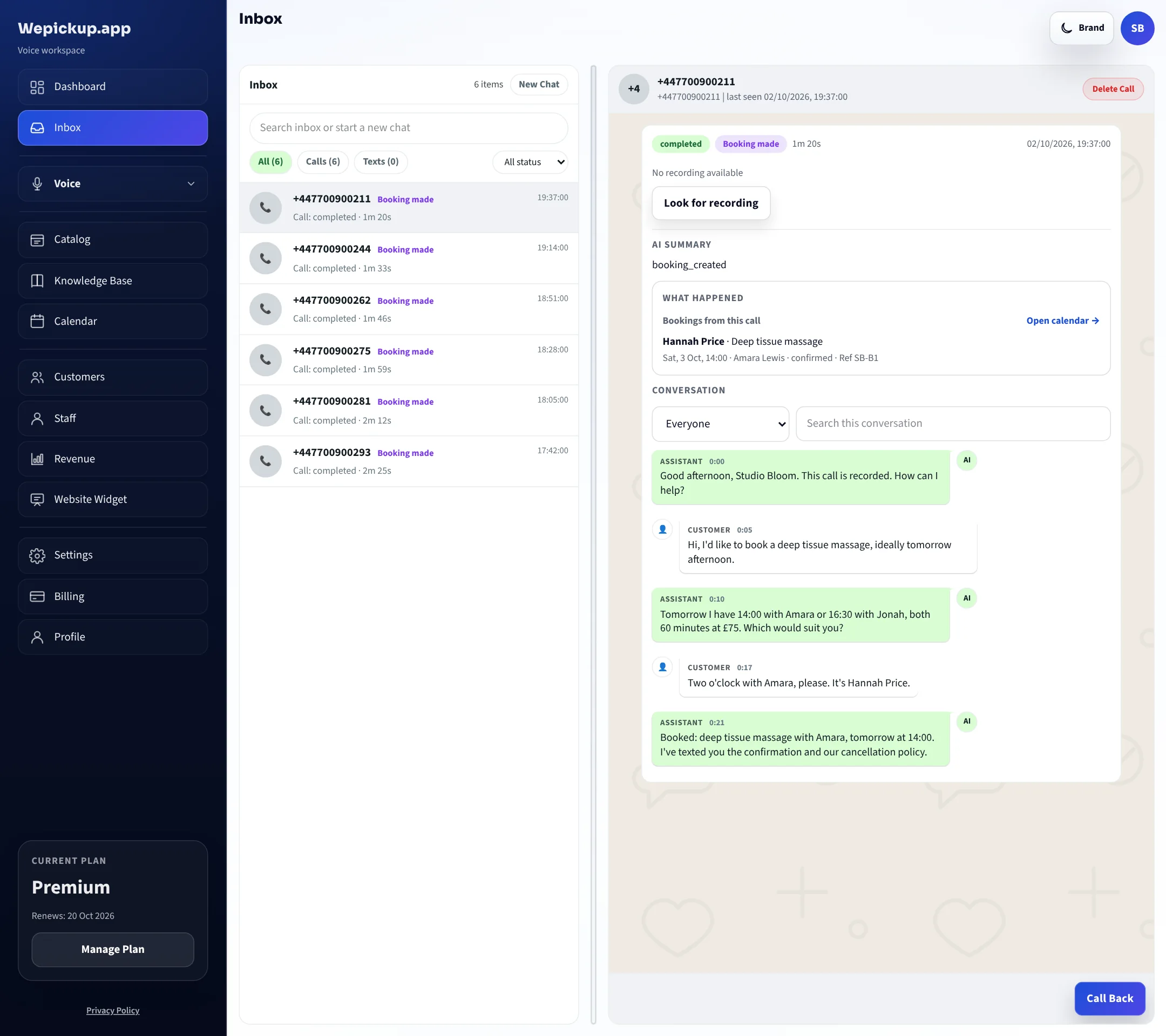Open the Catalog icon in sidebar

[37, 240]
